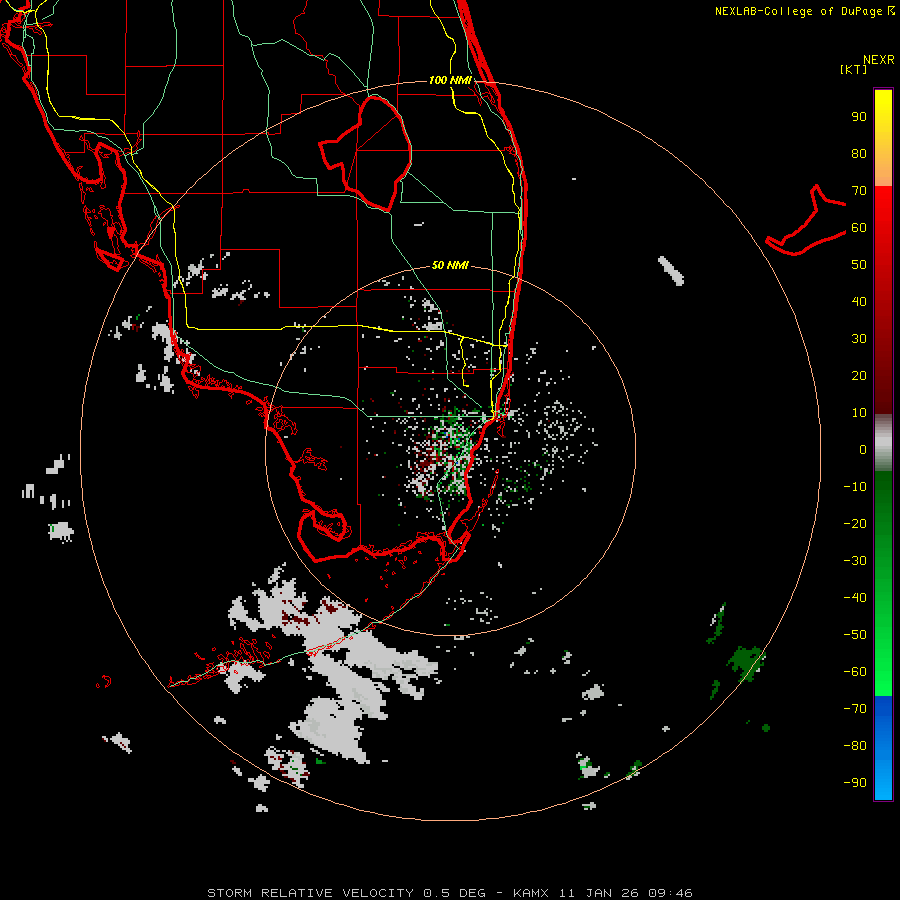The image size is (900, 900).
Task: Click the -40 value on the velocity scale
Action: coord(855,598)
